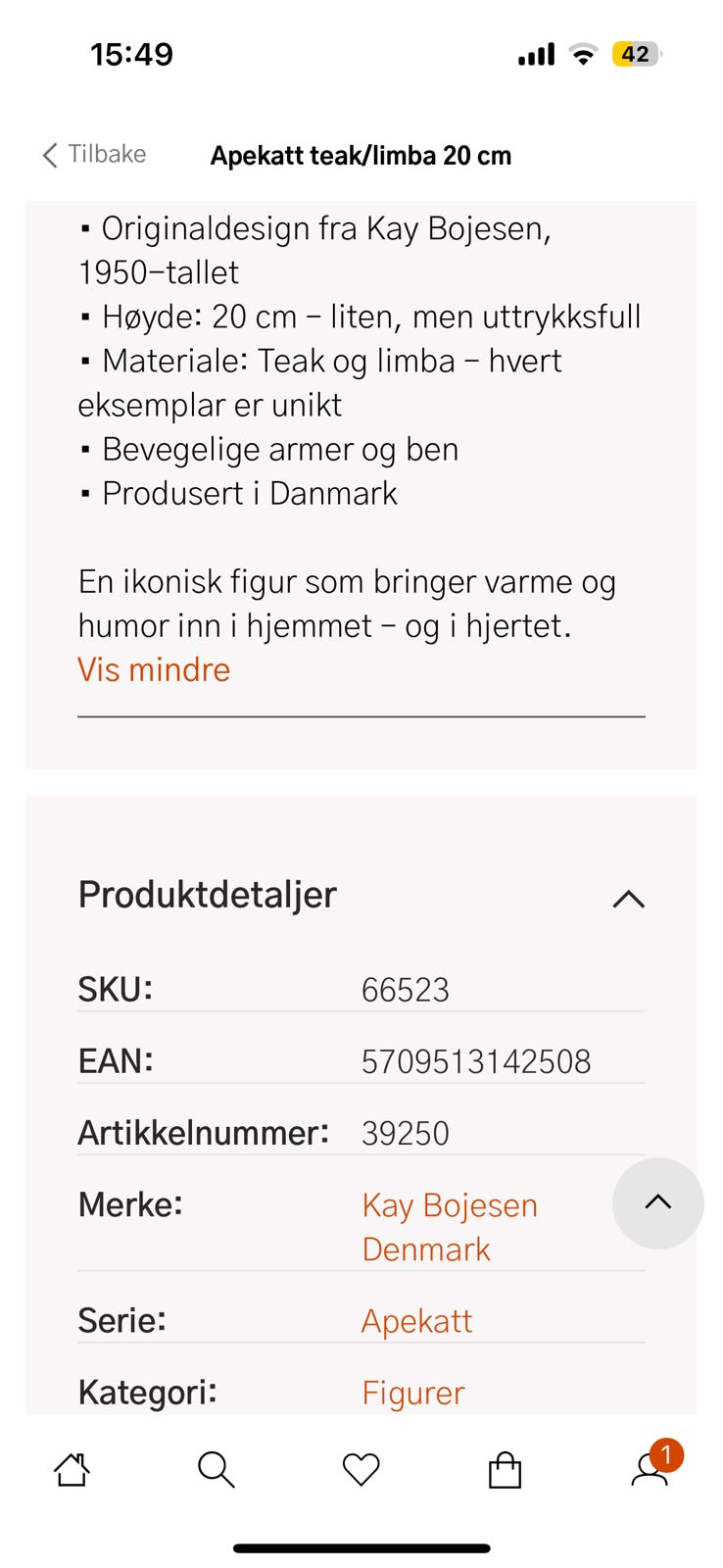Tap the Wi-Fi icon in status bar
This screenshot has height=1568, width=723.
point(583,55)
